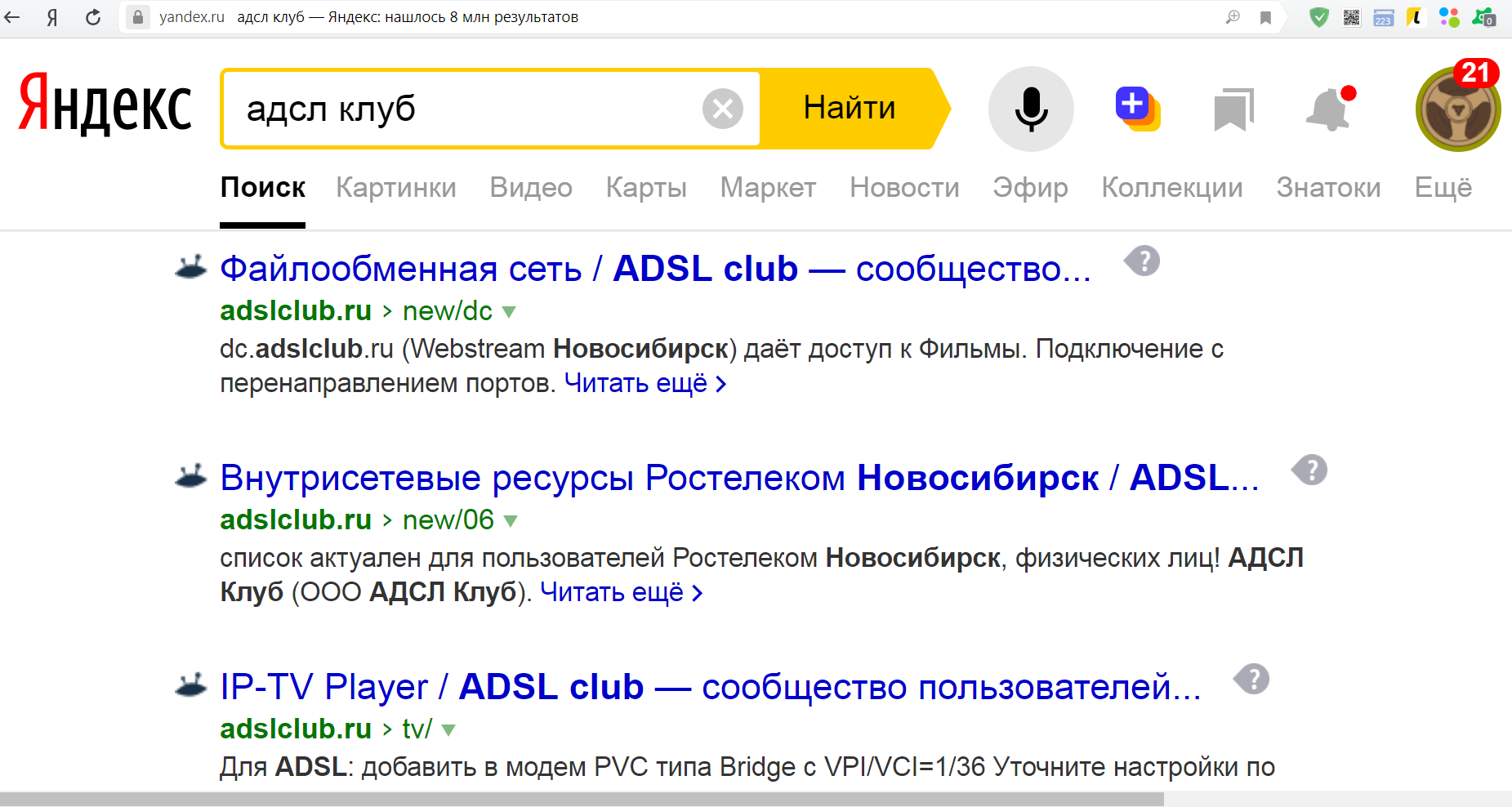Click the microphone voice search icon
This screenshot has height=807, width=1512.
[1031, 109]
